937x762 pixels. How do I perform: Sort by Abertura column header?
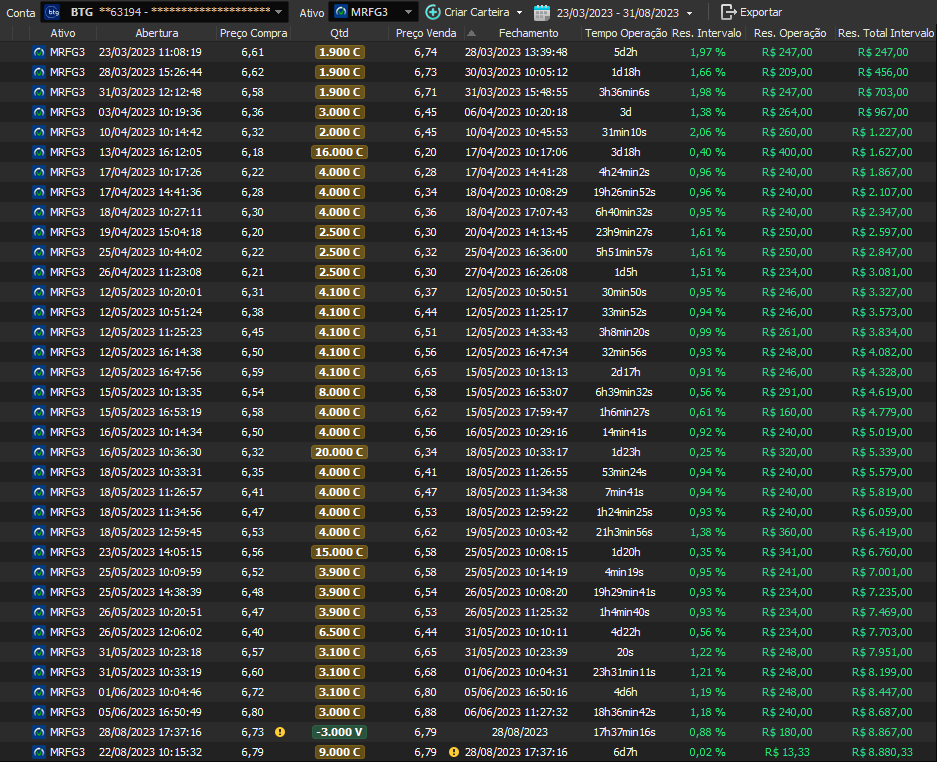point(156,33)
